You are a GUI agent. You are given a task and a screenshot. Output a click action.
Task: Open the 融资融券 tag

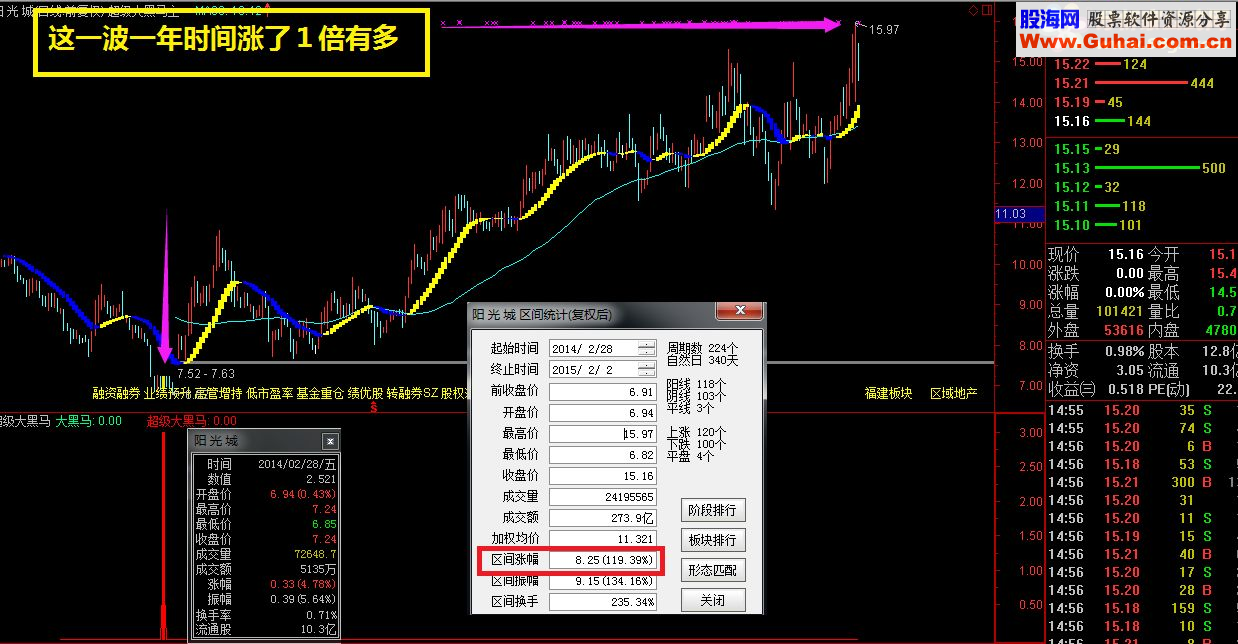coord(116,393)
